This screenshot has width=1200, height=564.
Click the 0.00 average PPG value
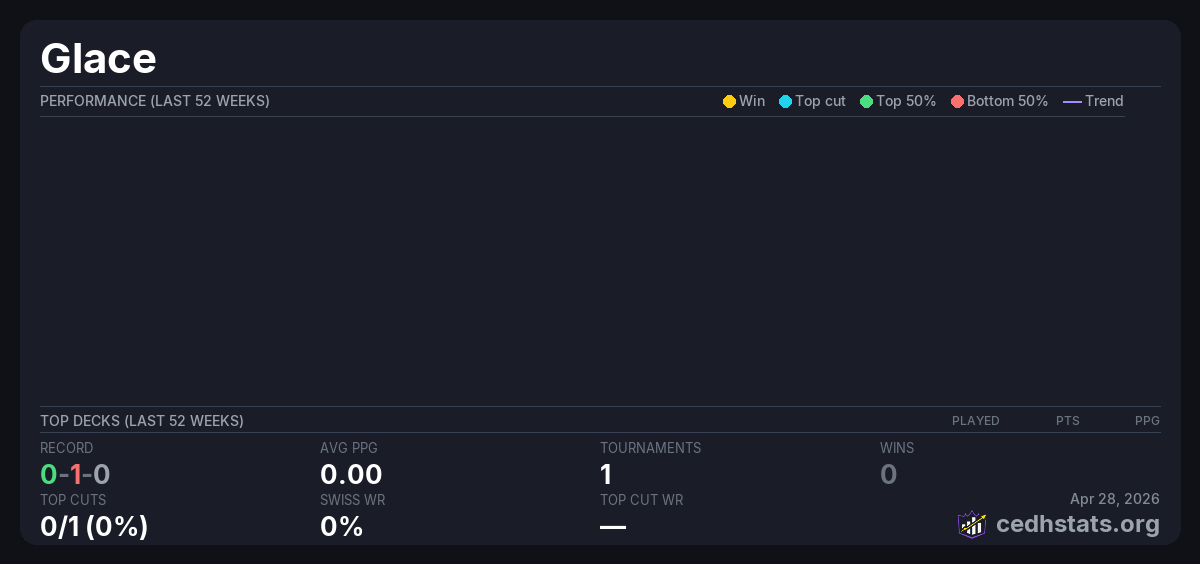(x=351, y=474)
